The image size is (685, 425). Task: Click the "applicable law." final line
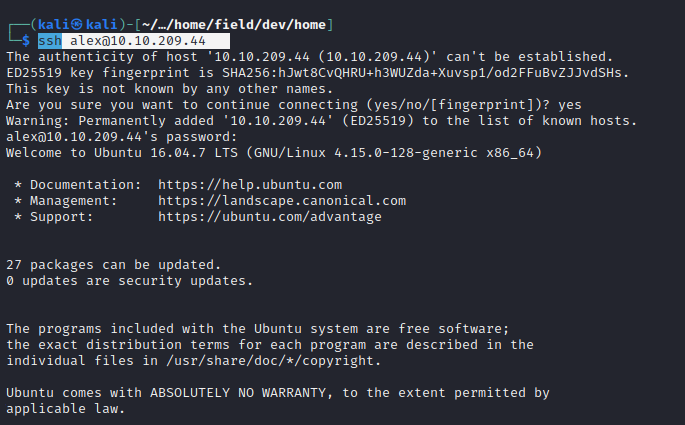62,408
